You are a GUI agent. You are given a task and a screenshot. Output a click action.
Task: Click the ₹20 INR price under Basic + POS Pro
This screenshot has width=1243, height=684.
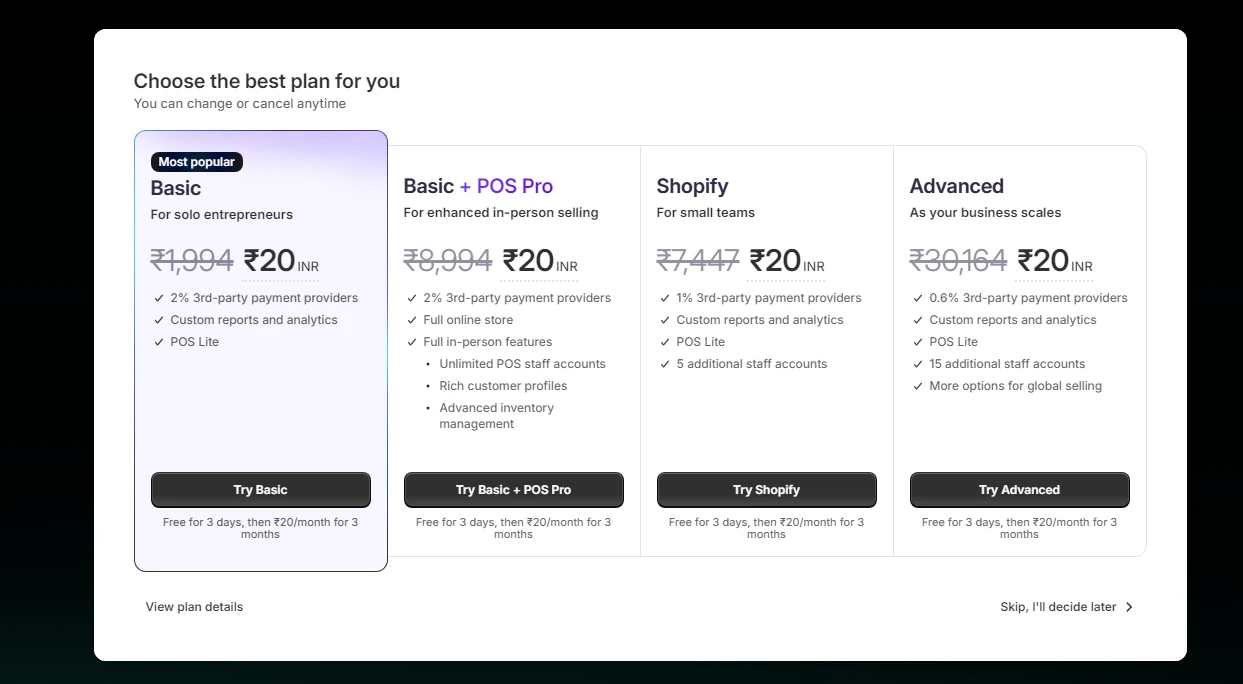pyautogui.click(x=540, y=262)
